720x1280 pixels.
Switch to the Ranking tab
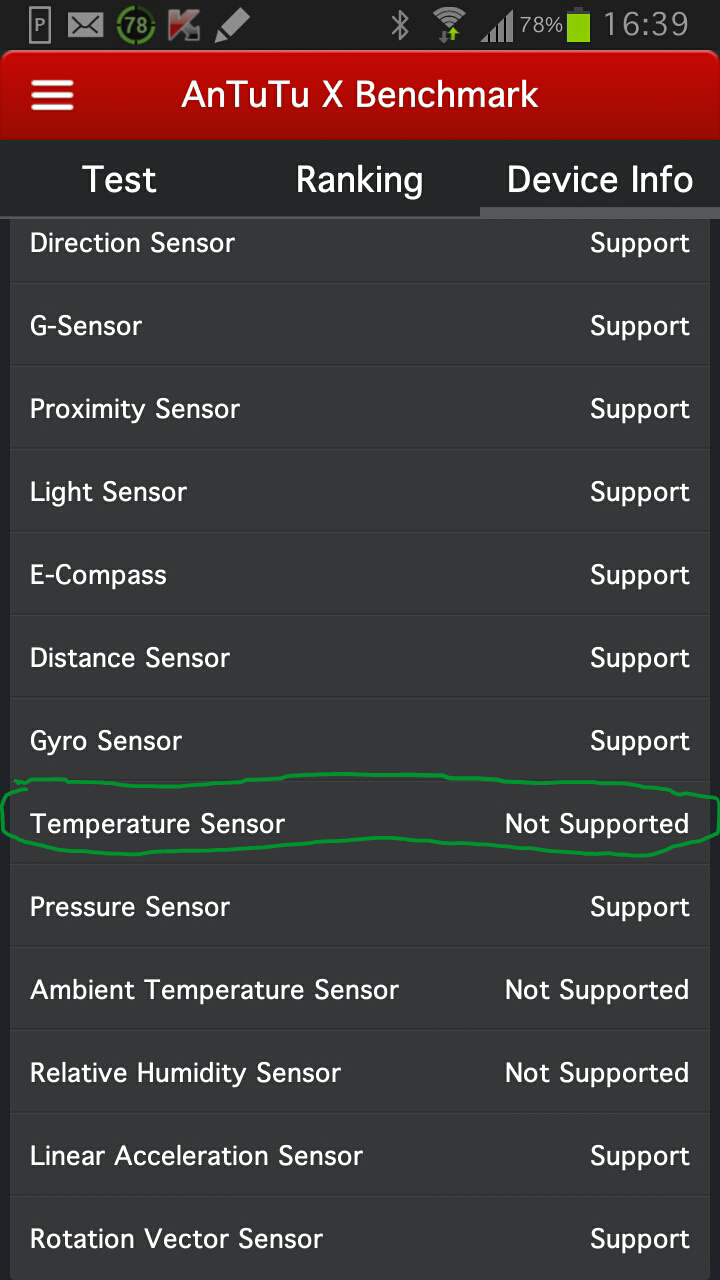pos(360,180)
